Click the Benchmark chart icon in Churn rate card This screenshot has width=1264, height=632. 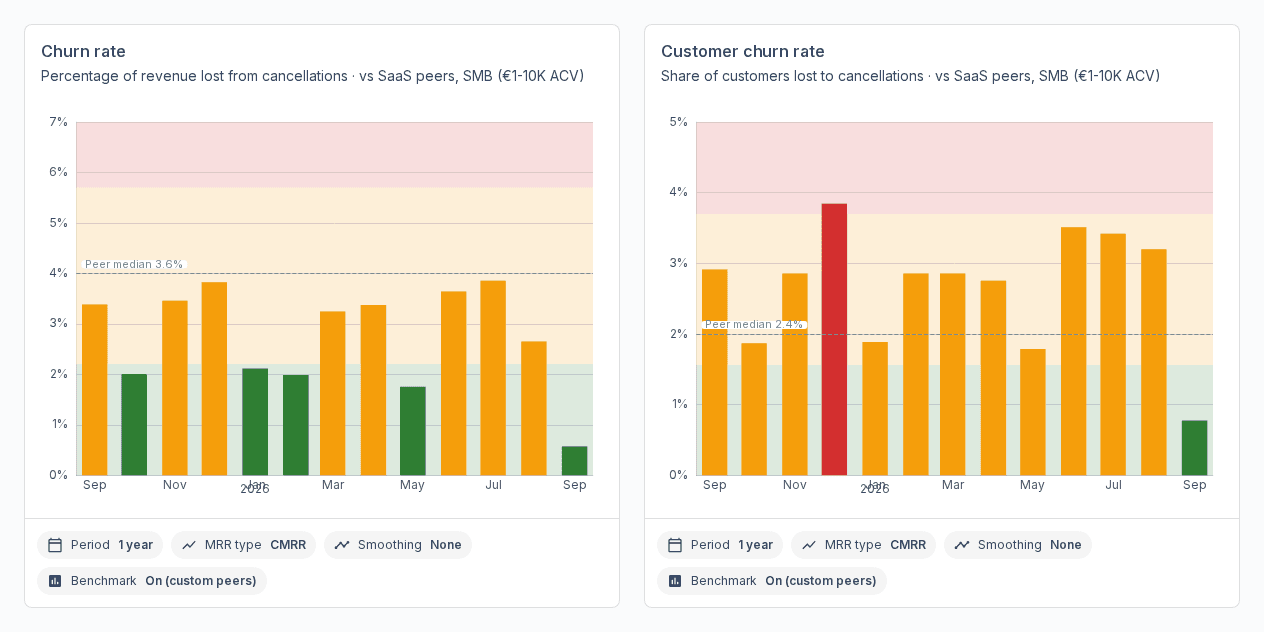click(55, 581)
